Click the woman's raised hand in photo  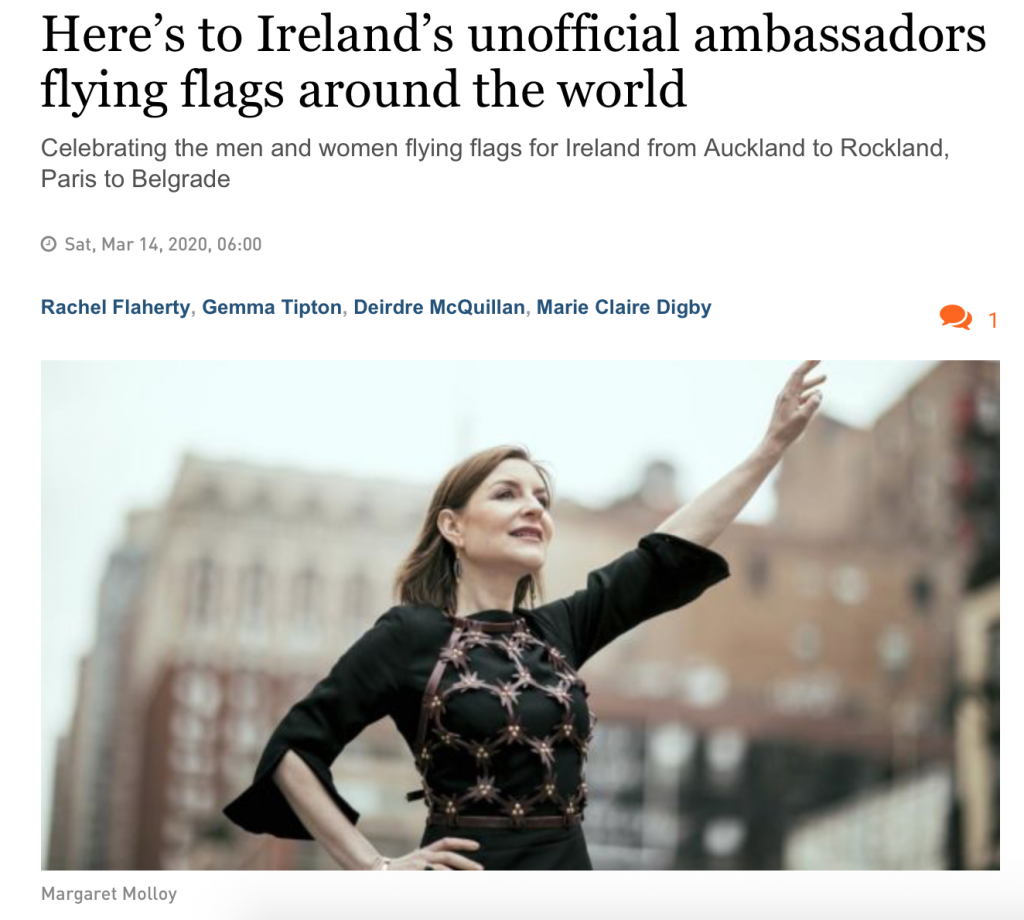[801, 397]
